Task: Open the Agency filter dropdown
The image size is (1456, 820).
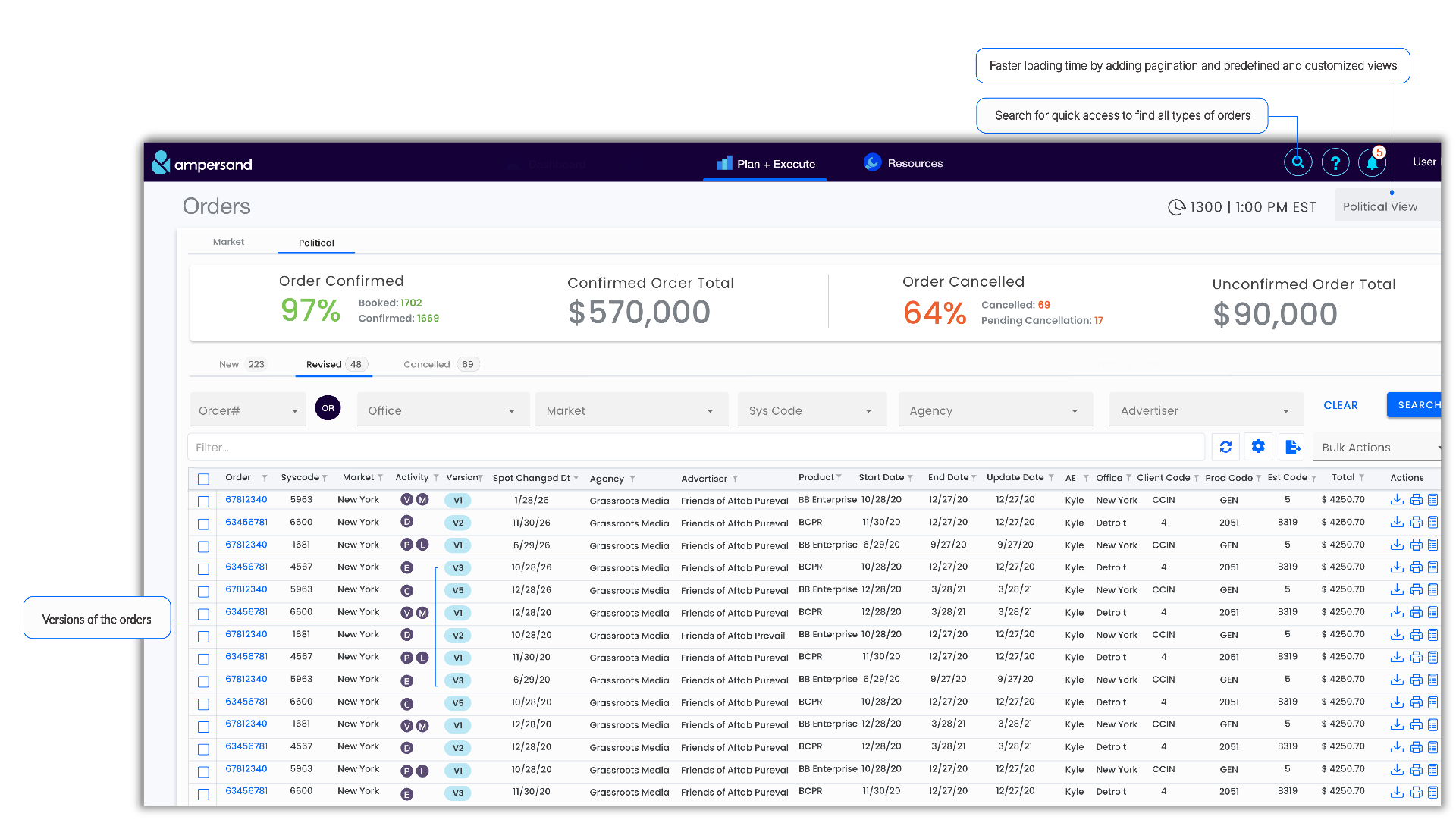Action: [995, 410]
